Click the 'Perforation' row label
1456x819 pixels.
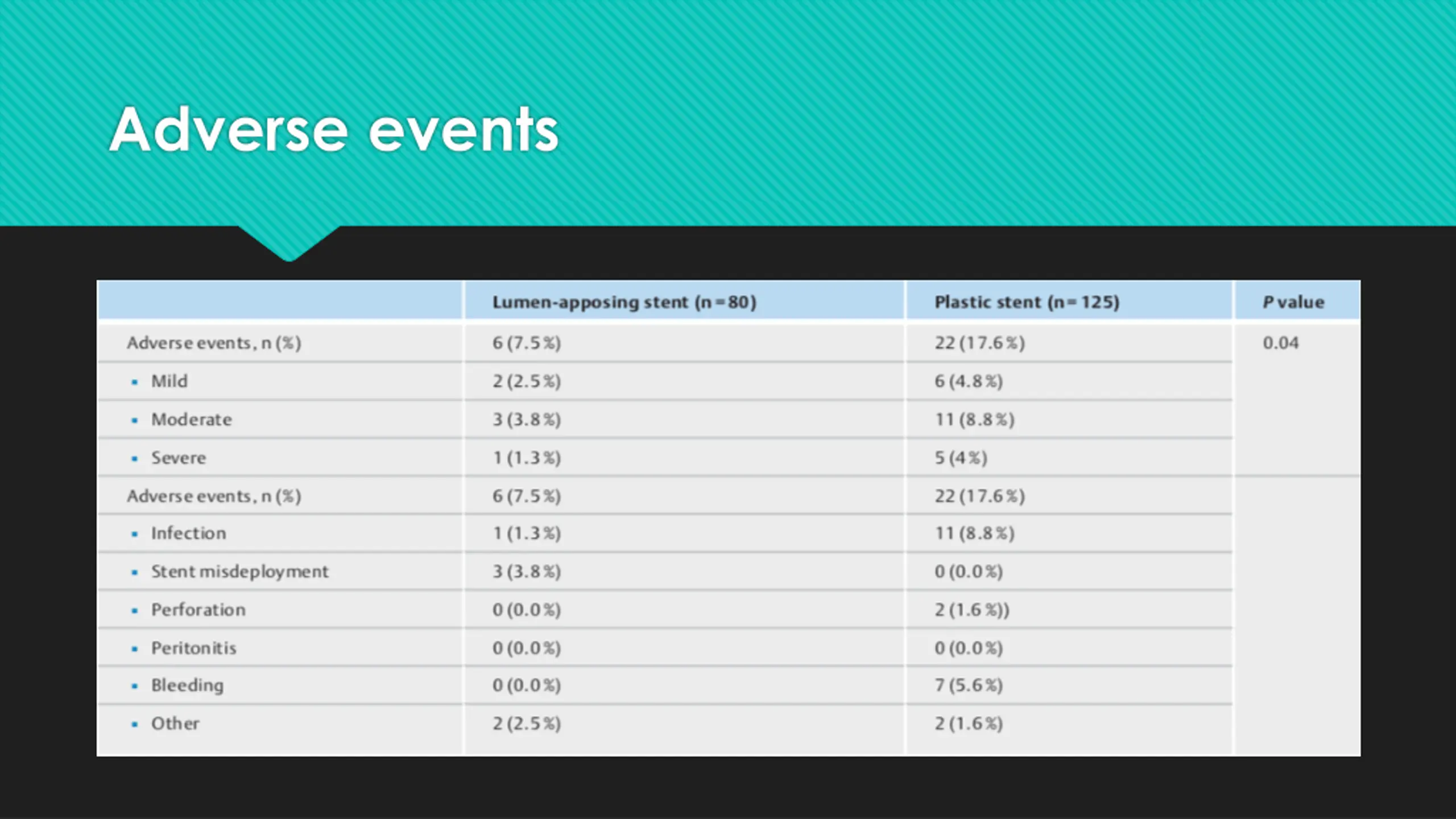coord(198,610)
